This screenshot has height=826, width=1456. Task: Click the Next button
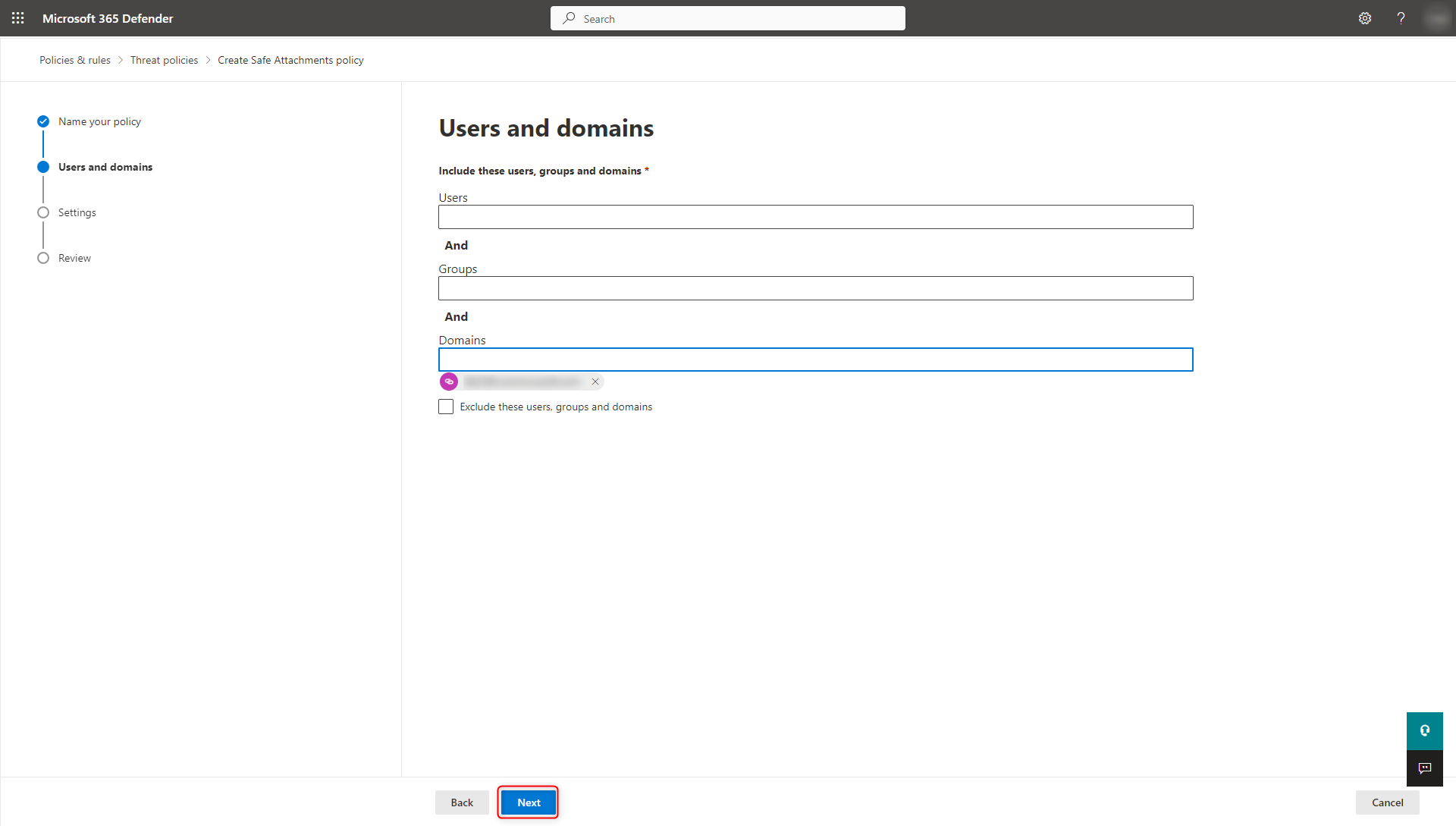(528, 802)
